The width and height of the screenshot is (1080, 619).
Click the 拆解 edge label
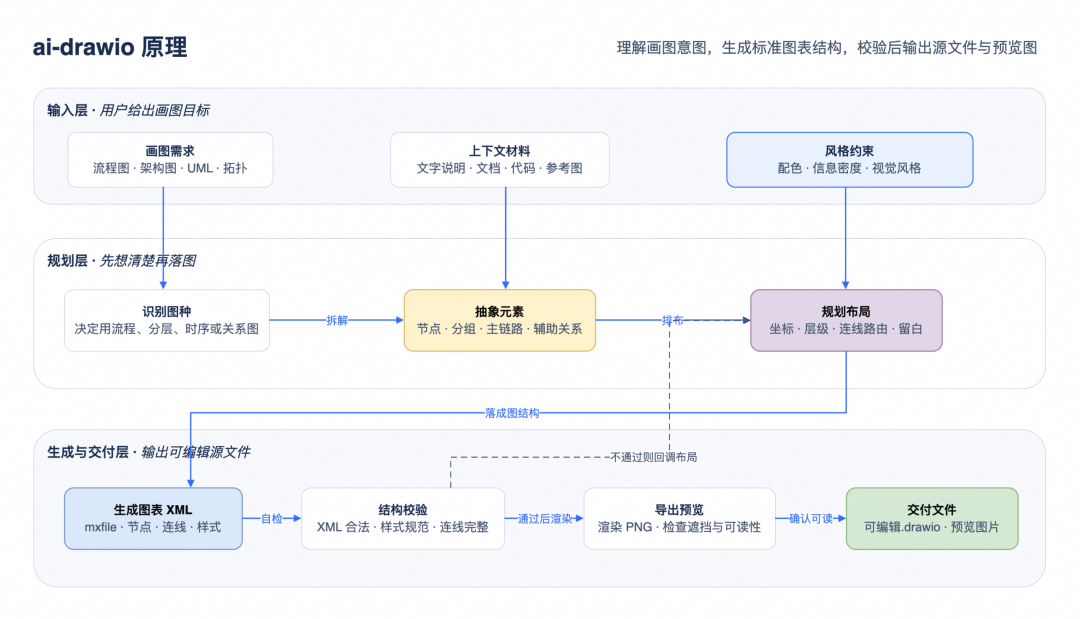pos(337,320)
